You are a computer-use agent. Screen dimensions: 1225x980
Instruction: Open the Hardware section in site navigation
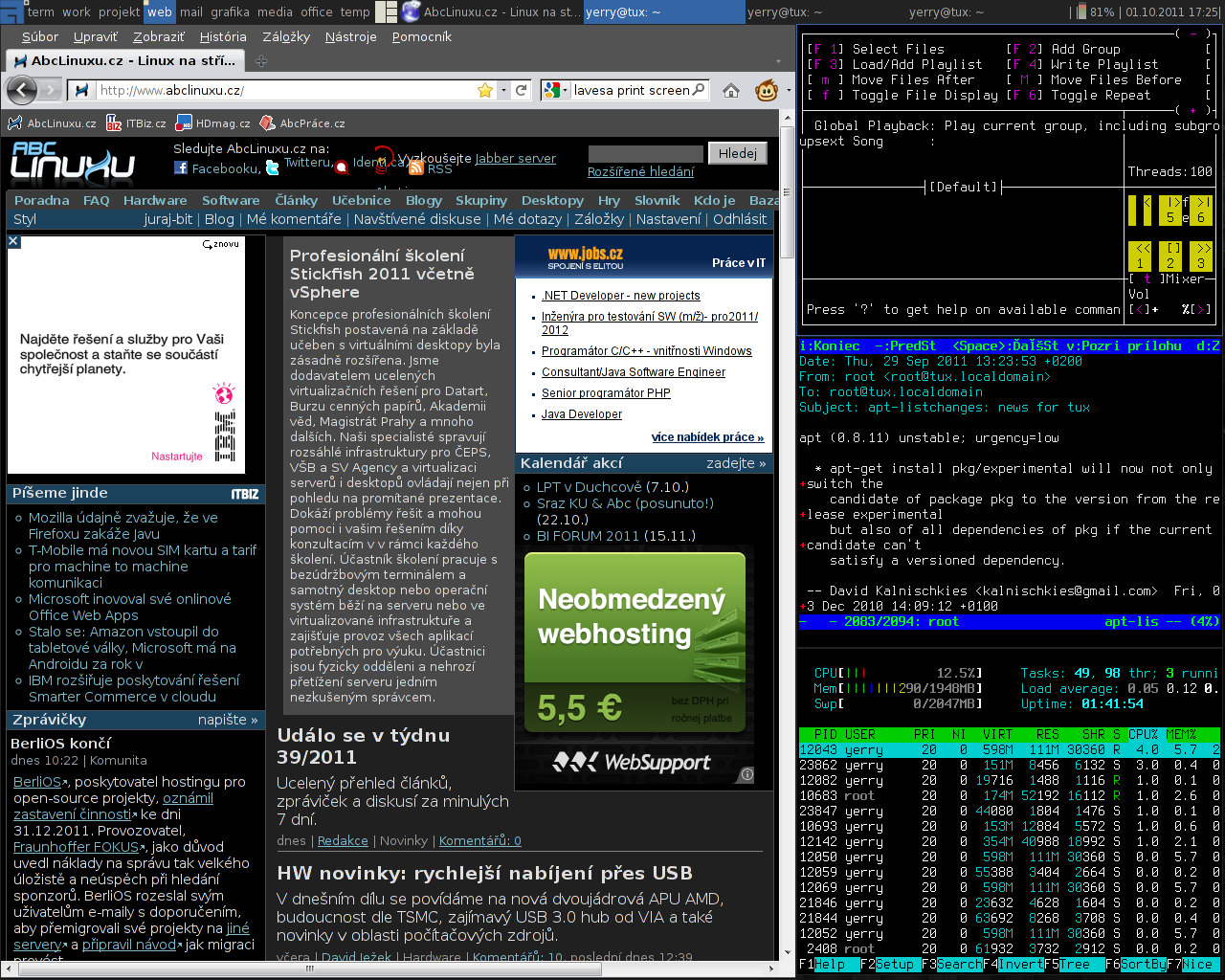click(155, 200)
